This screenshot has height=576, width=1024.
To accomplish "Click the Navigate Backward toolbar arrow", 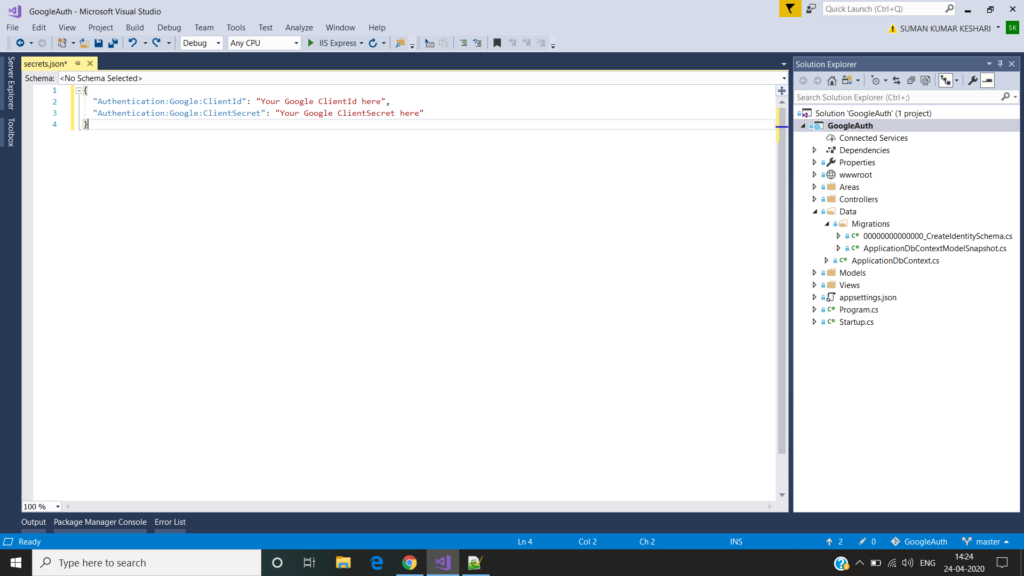I will [20, 43].
